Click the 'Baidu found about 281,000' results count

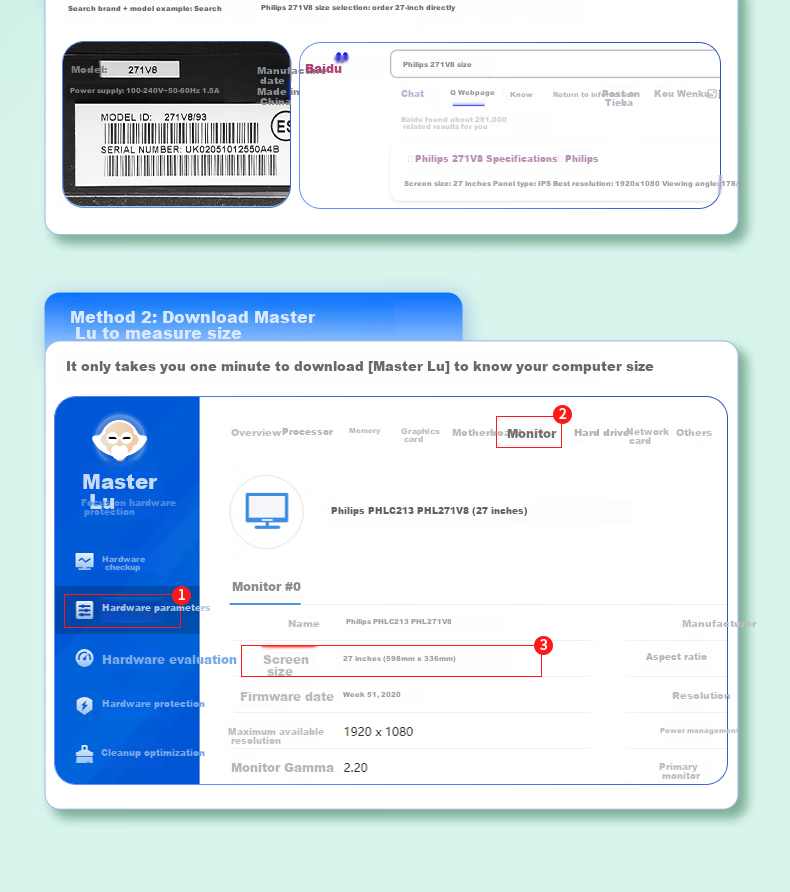[453, 123]
